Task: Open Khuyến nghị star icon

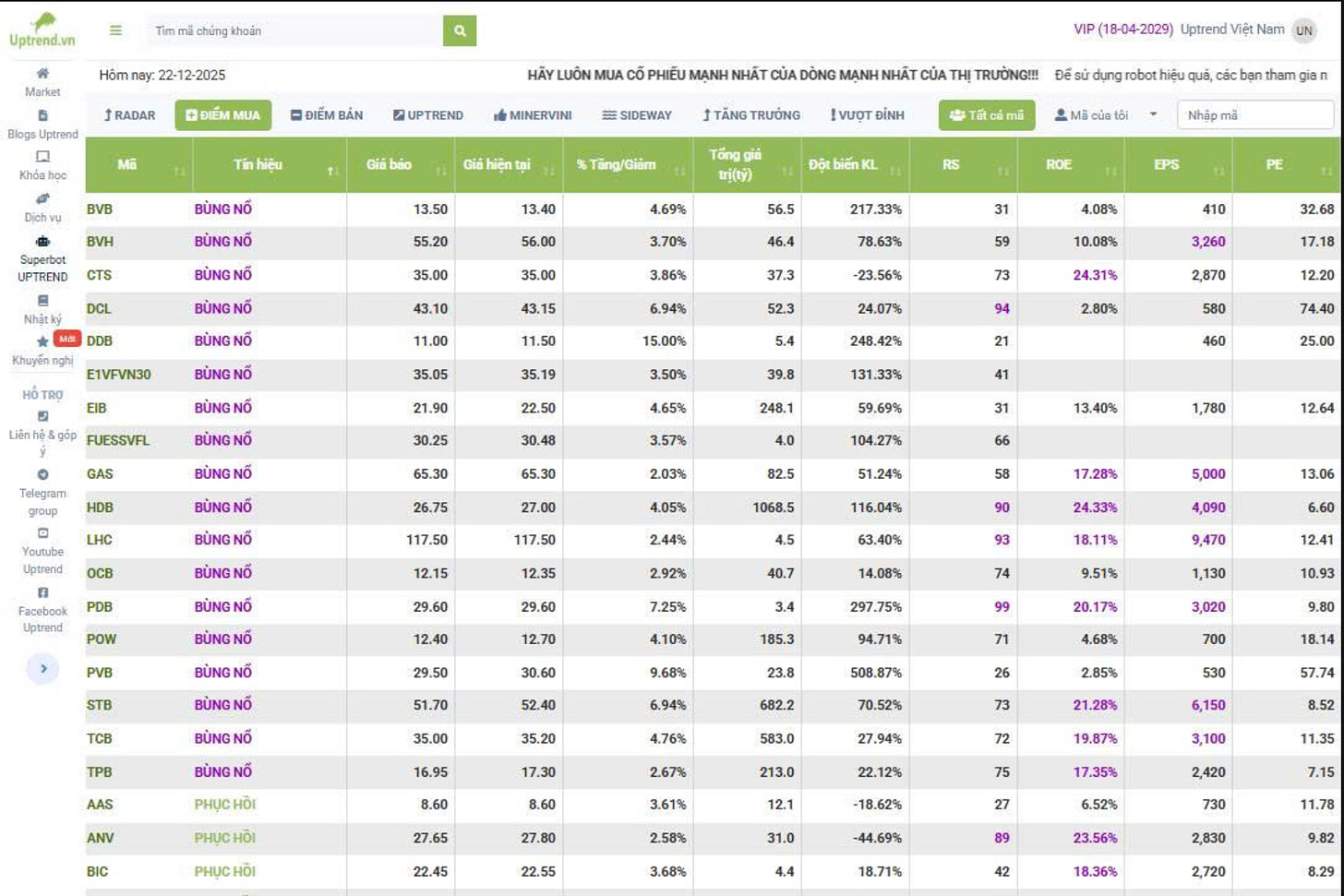Action: pyautogui.click(x=42, y=341)
